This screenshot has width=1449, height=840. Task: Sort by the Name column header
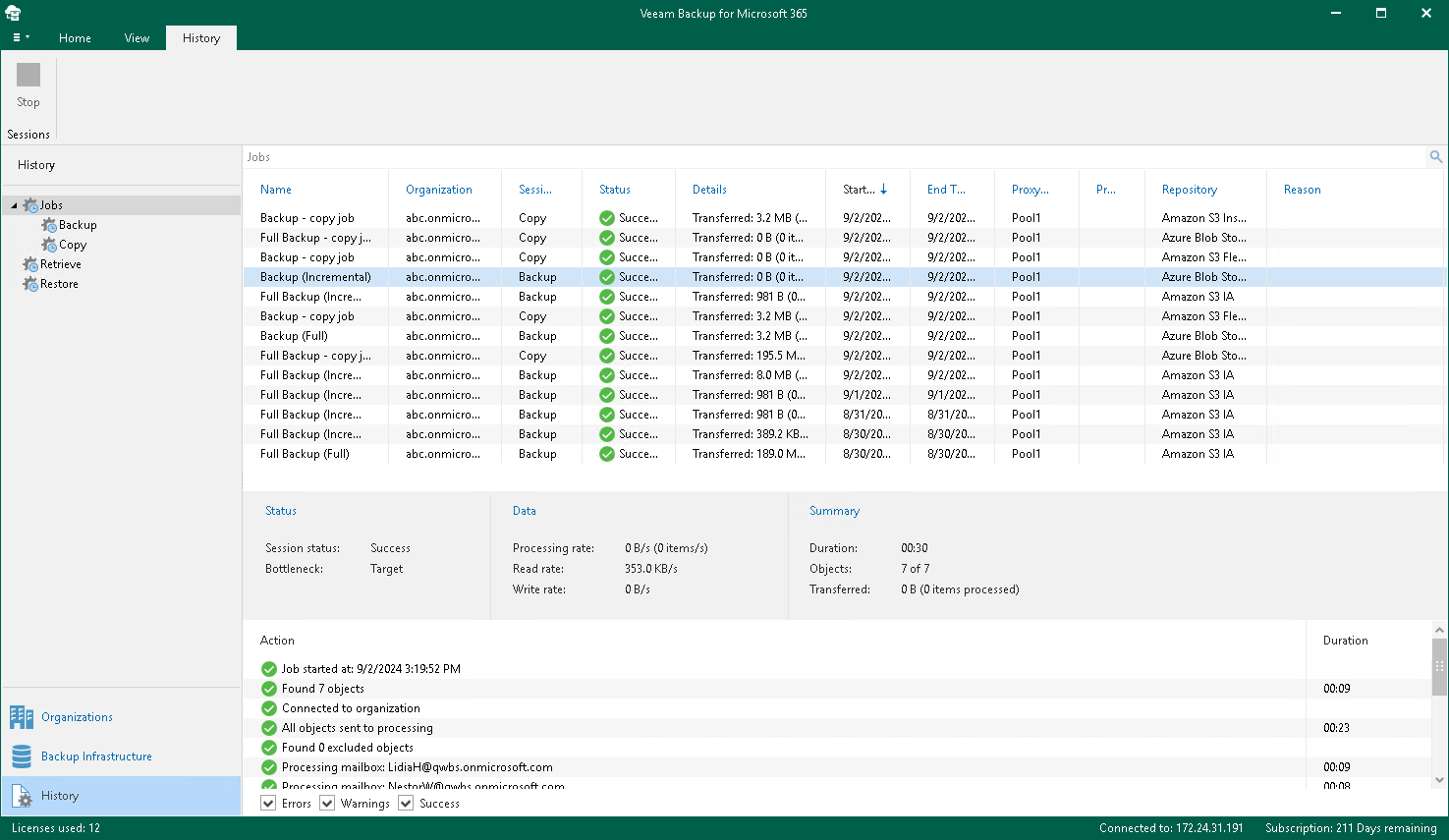[x=276, y=190]
